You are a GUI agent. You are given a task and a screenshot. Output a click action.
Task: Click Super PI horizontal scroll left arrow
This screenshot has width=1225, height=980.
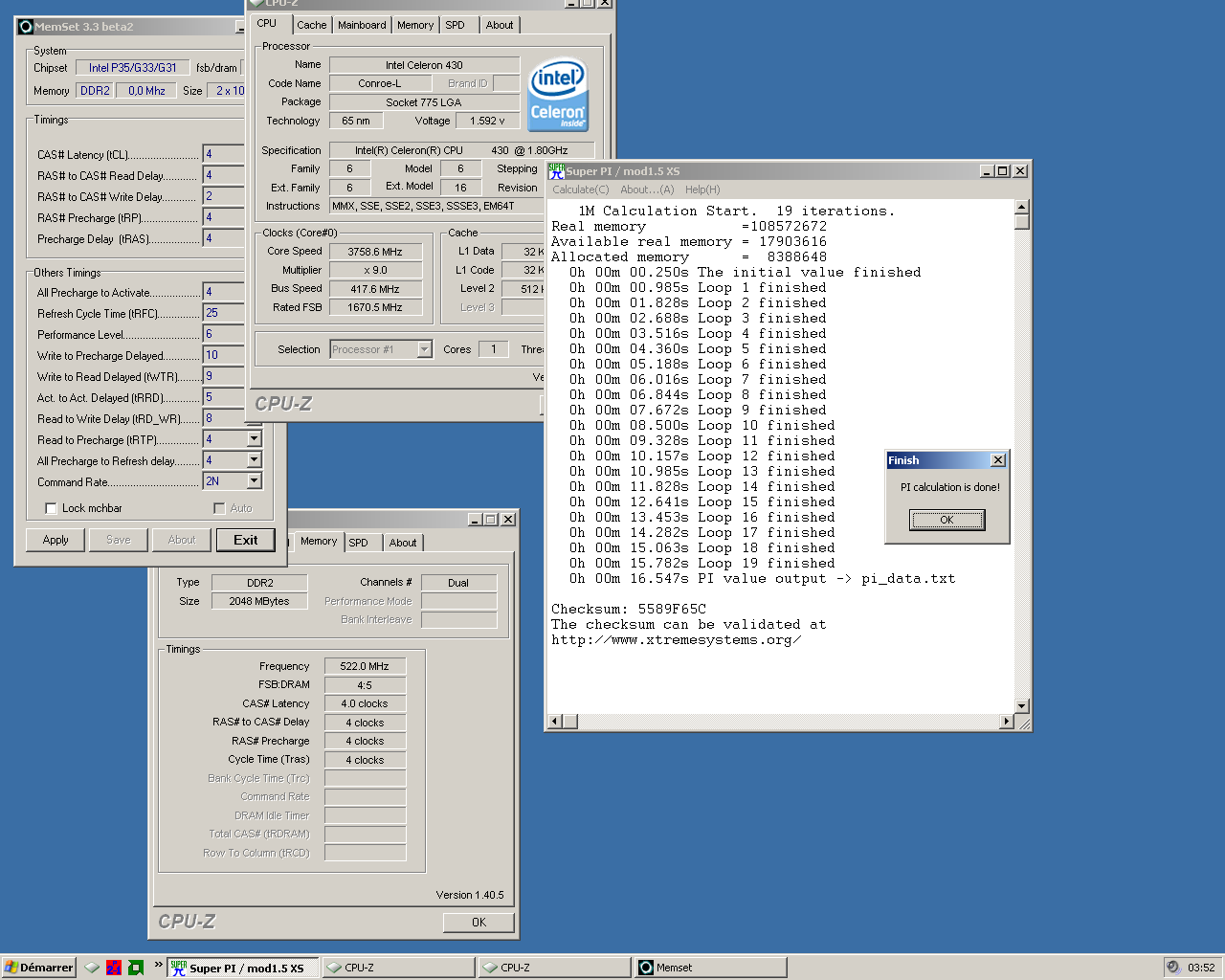pyautogui.click(x=554, y=722)
